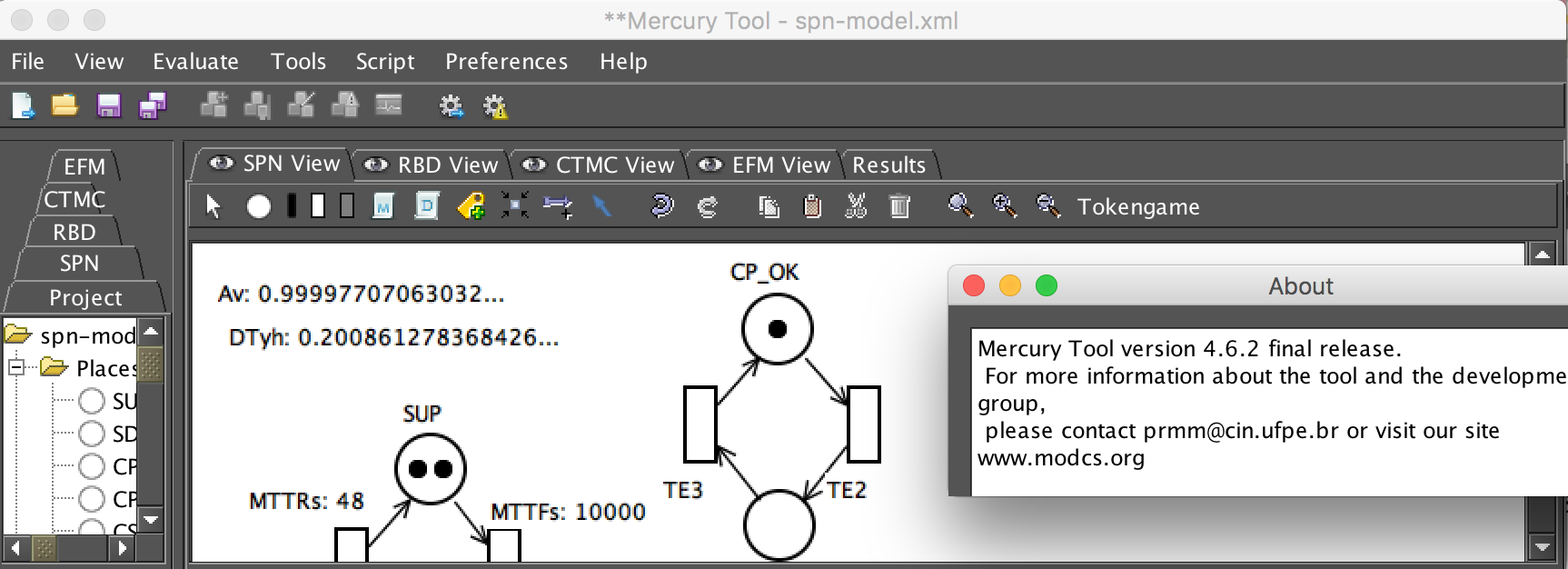Select the white timed transition tool
This screenshot has width=1568, height=569.
[318, 205]
